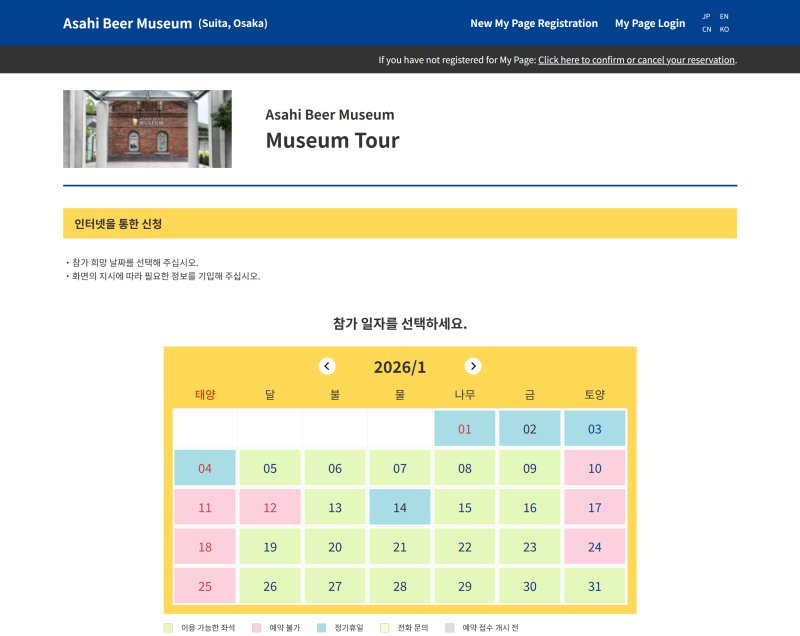
Task: Click the '인터넷을 통한 신청' section header
Action: point(400,223)
